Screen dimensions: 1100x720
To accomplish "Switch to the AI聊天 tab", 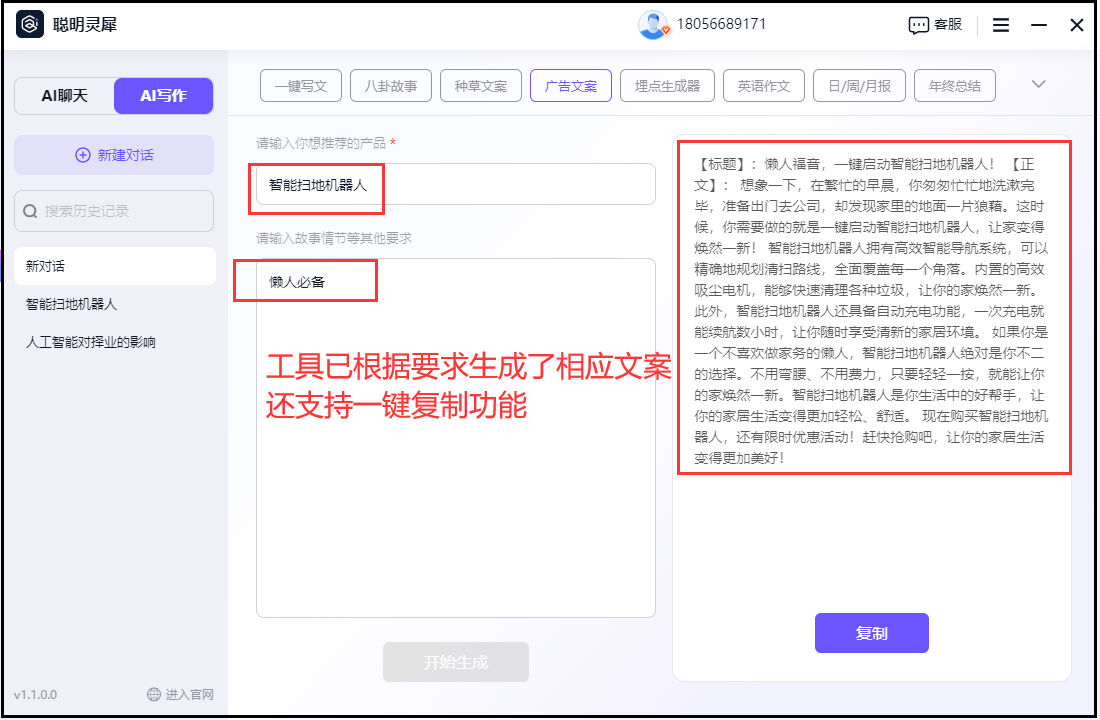I will pyautogui.click(x=64, y=95).
